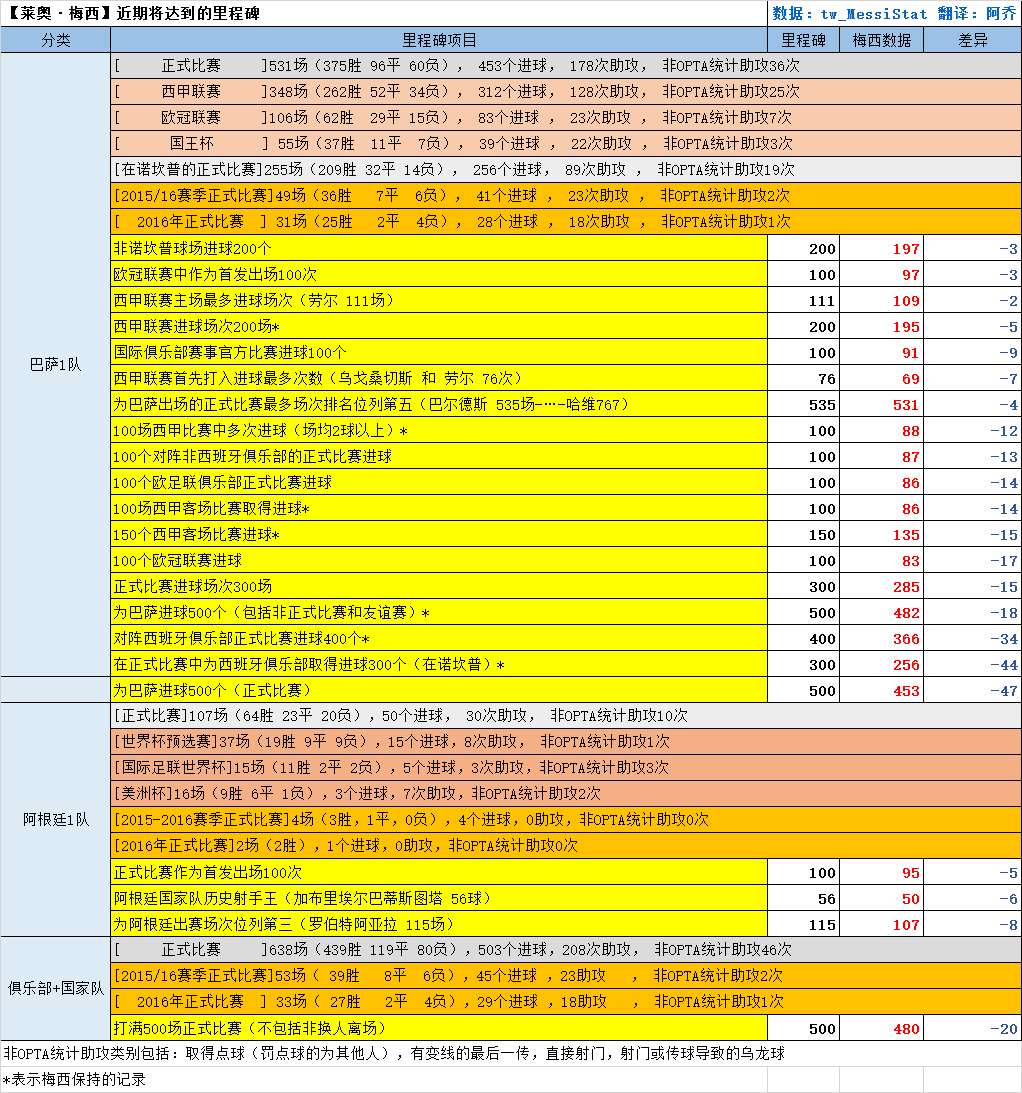This screenshot has height=1093, width=1022.
Task: Click the 里程碑项目 column header
Action: 438,40
